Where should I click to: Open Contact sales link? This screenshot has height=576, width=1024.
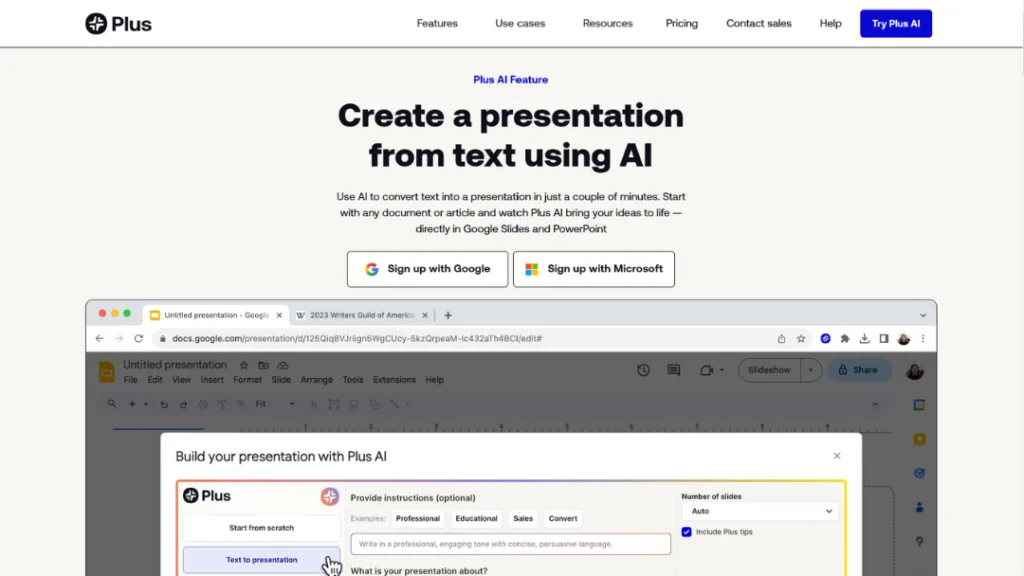tap(758, 24)
